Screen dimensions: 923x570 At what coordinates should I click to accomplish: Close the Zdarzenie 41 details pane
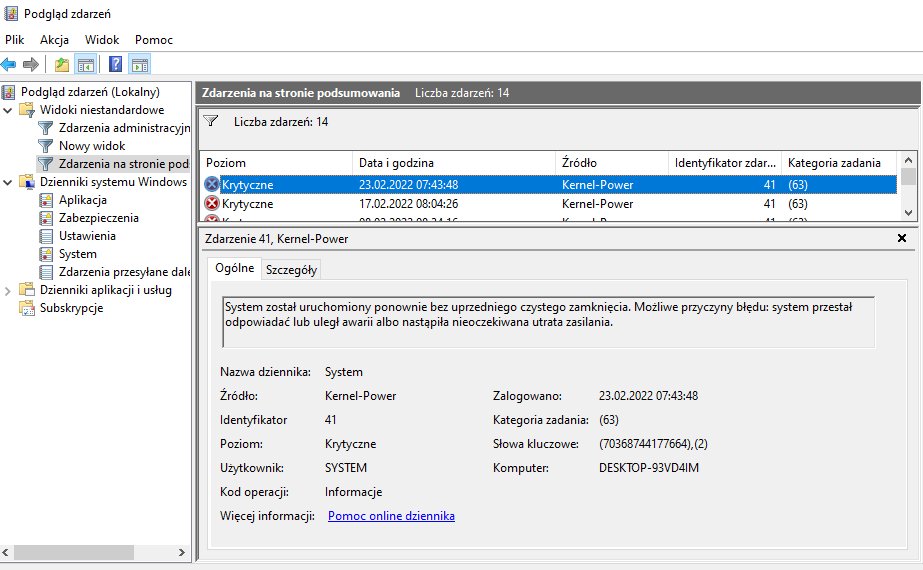902,238
